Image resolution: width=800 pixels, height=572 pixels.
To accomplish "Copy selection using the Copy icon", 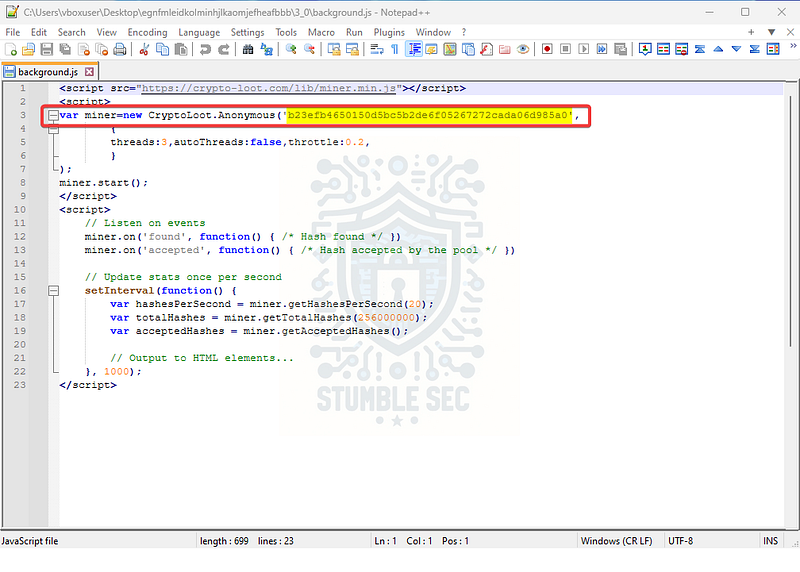I will (x=163, y=49).
